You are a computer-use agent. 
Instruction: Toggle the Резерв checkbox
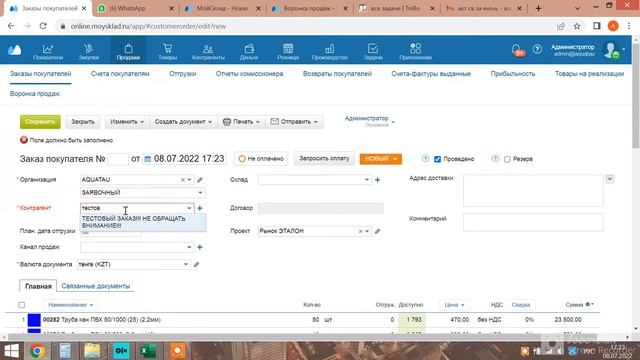[x=507, y=159]
